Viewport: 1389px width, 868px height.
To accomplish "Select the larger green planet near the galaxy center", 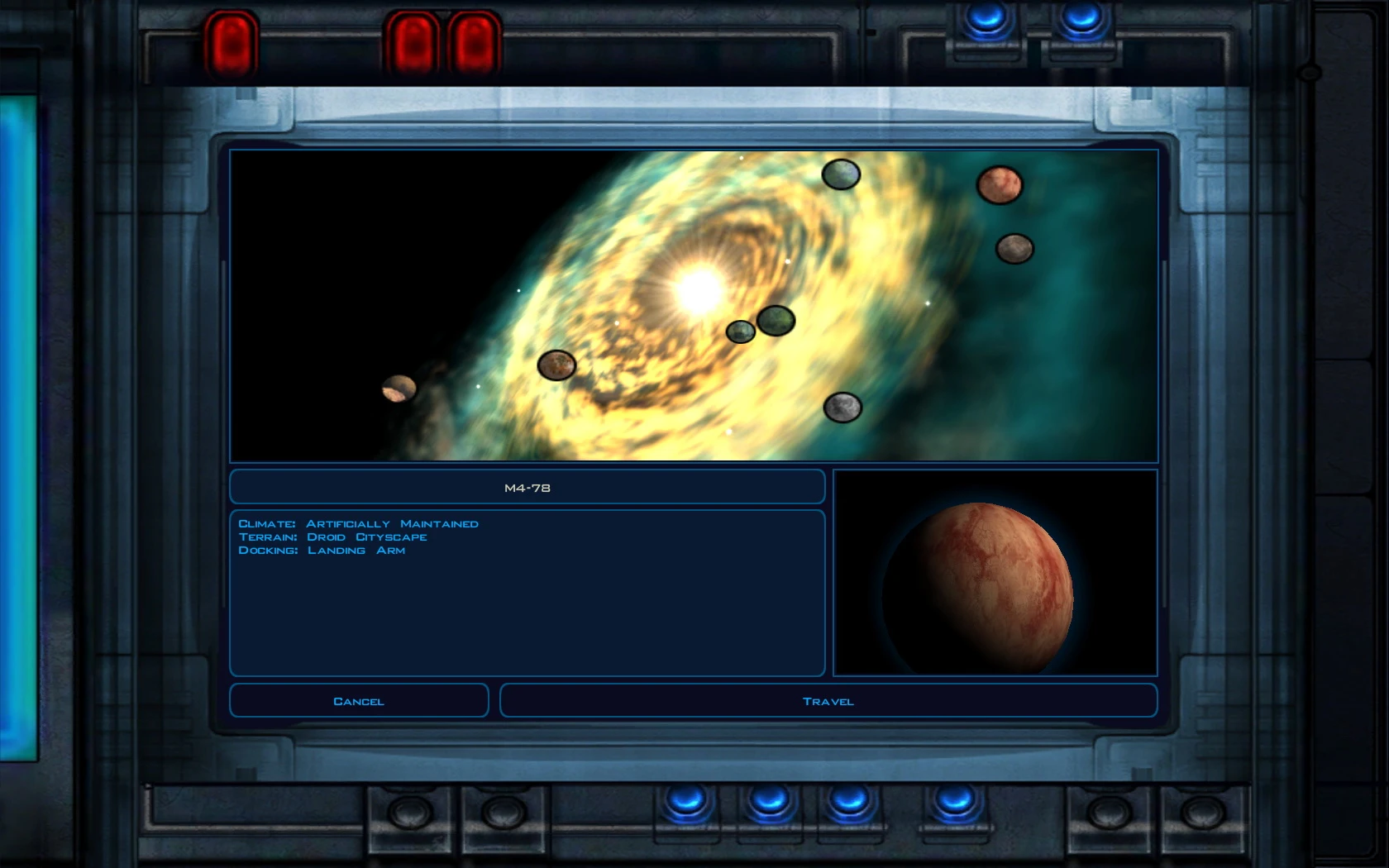I will pyautogui.click(x=776, y=318).
